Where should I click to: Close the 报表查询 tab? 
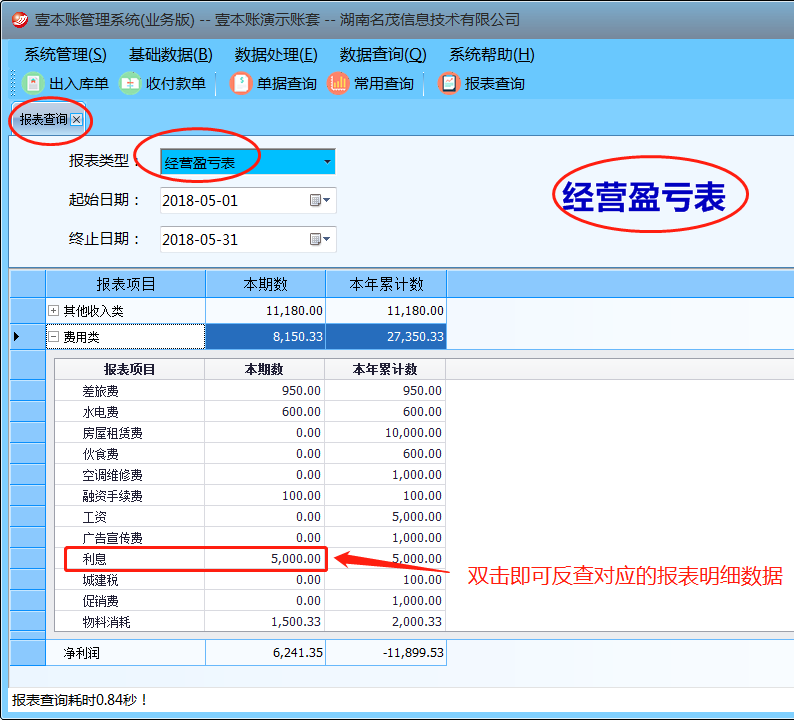76,119
